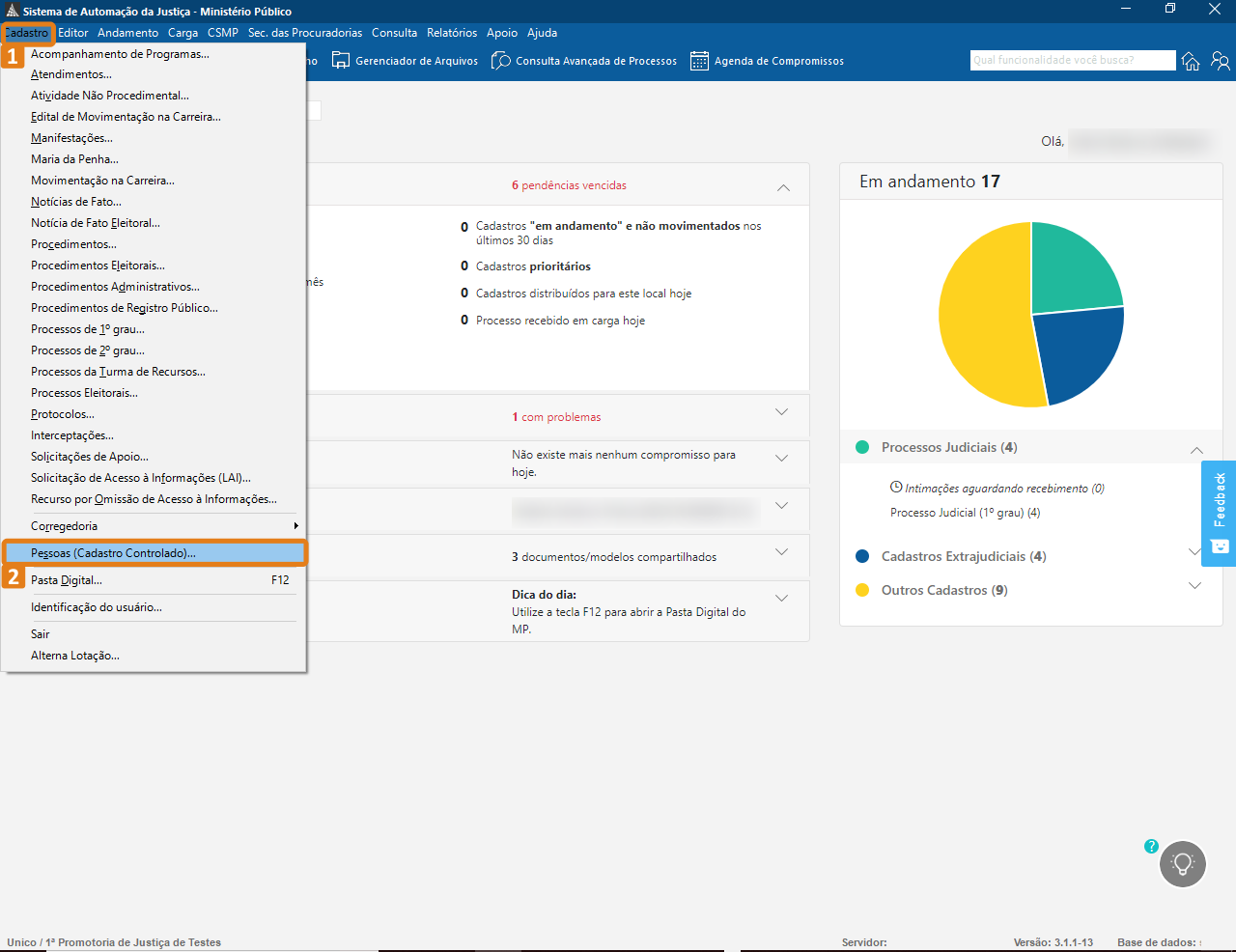Open the Sec. das Procuradorias menu

click(305, 33)
